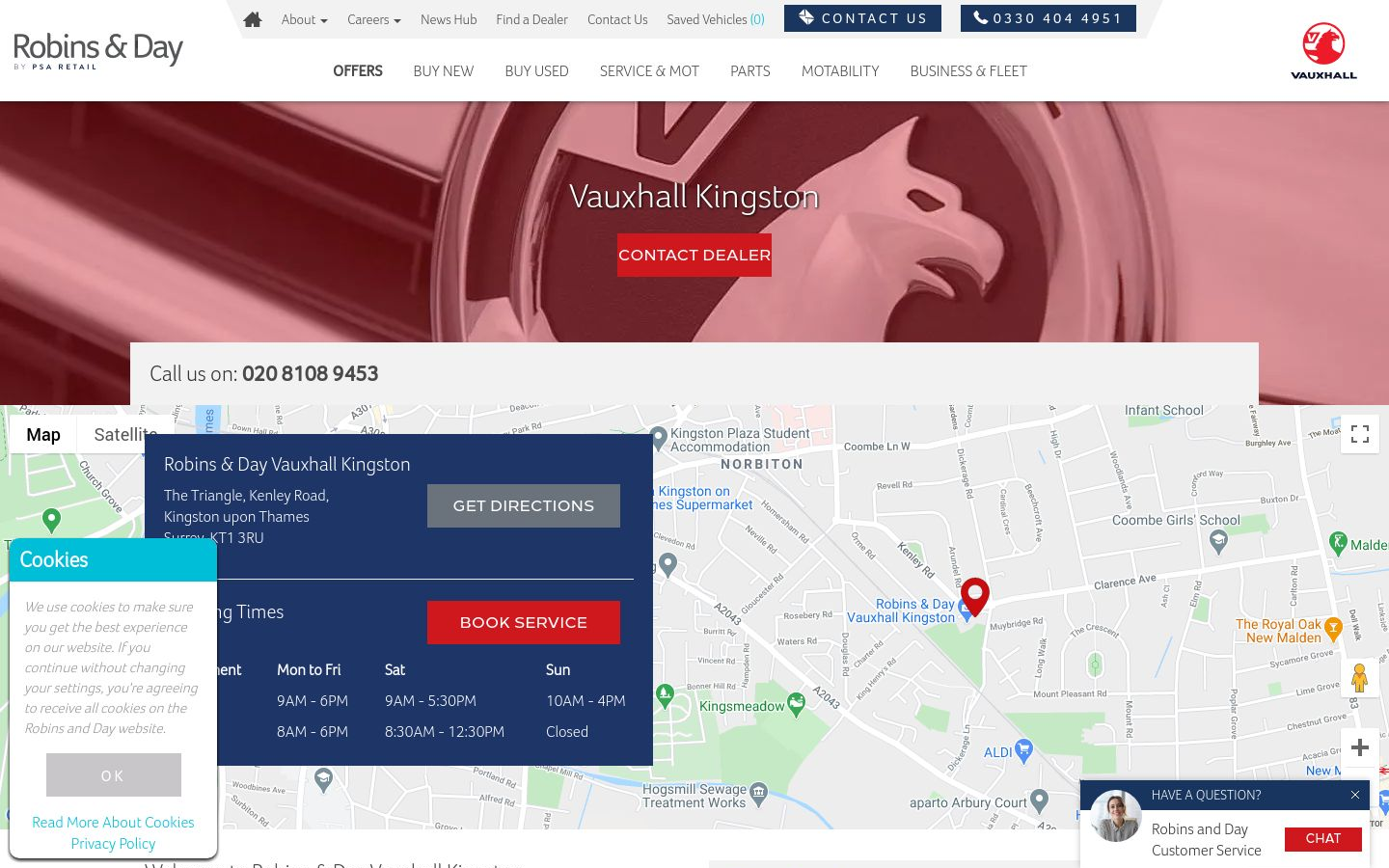The height and width of the screenshot is (868, 1389).
Task: Click the Coombe Girls' School marker
Action: point(1218,541)
